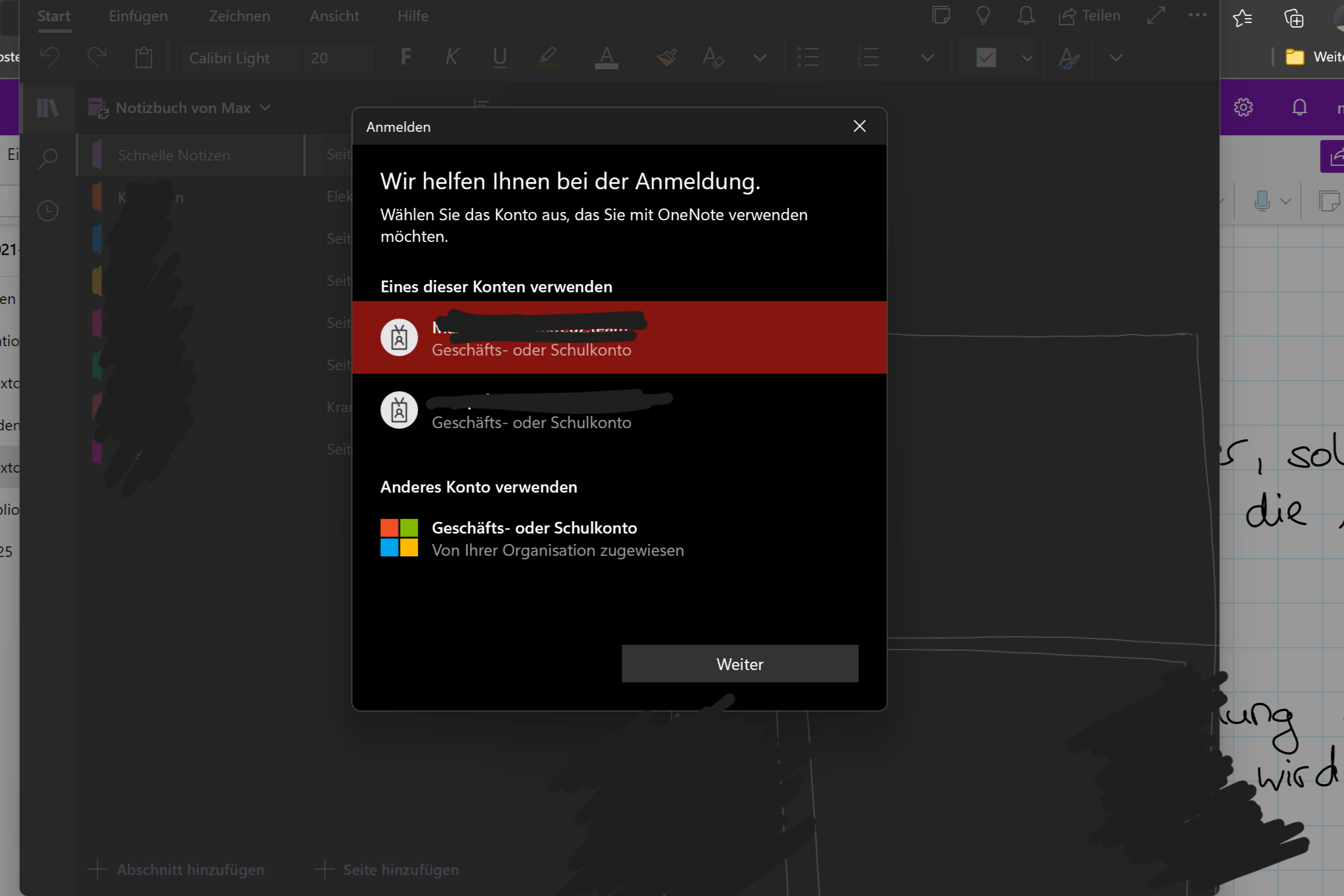The height and width of the screenshot is (896, 1344).
Task: Select the highlighted first Geschäfts- oder Schulkonto
Action: click(x=619, y=338)
